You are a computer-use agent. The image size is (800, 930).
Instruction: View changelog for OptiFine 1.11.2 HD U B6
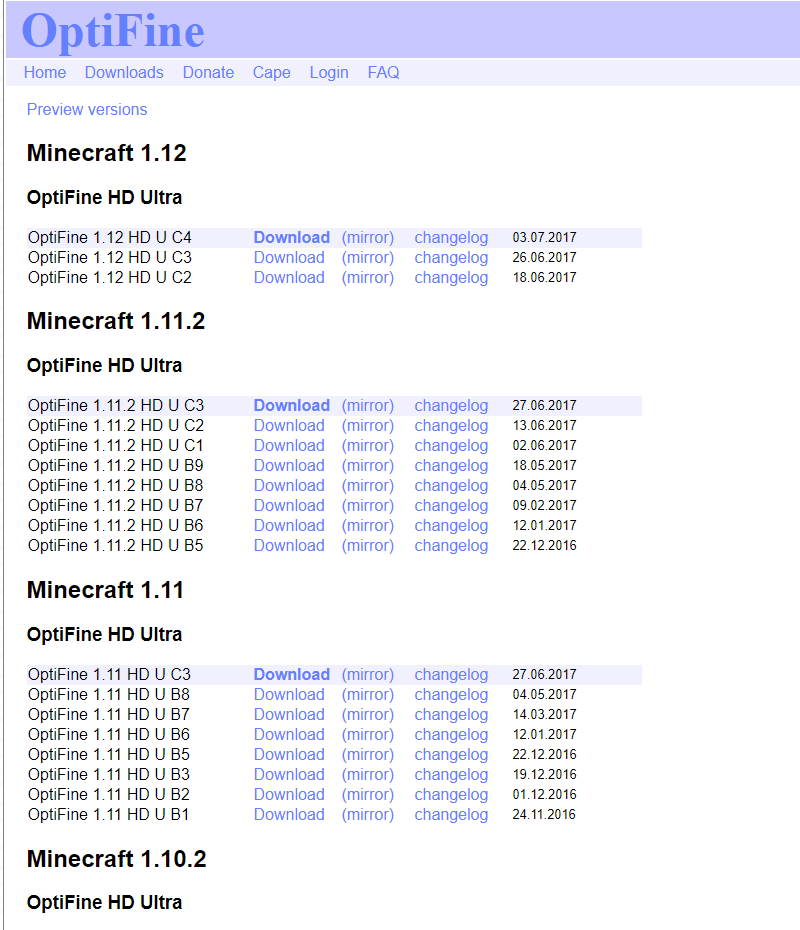pyautogui.click(x=451, y=525)
